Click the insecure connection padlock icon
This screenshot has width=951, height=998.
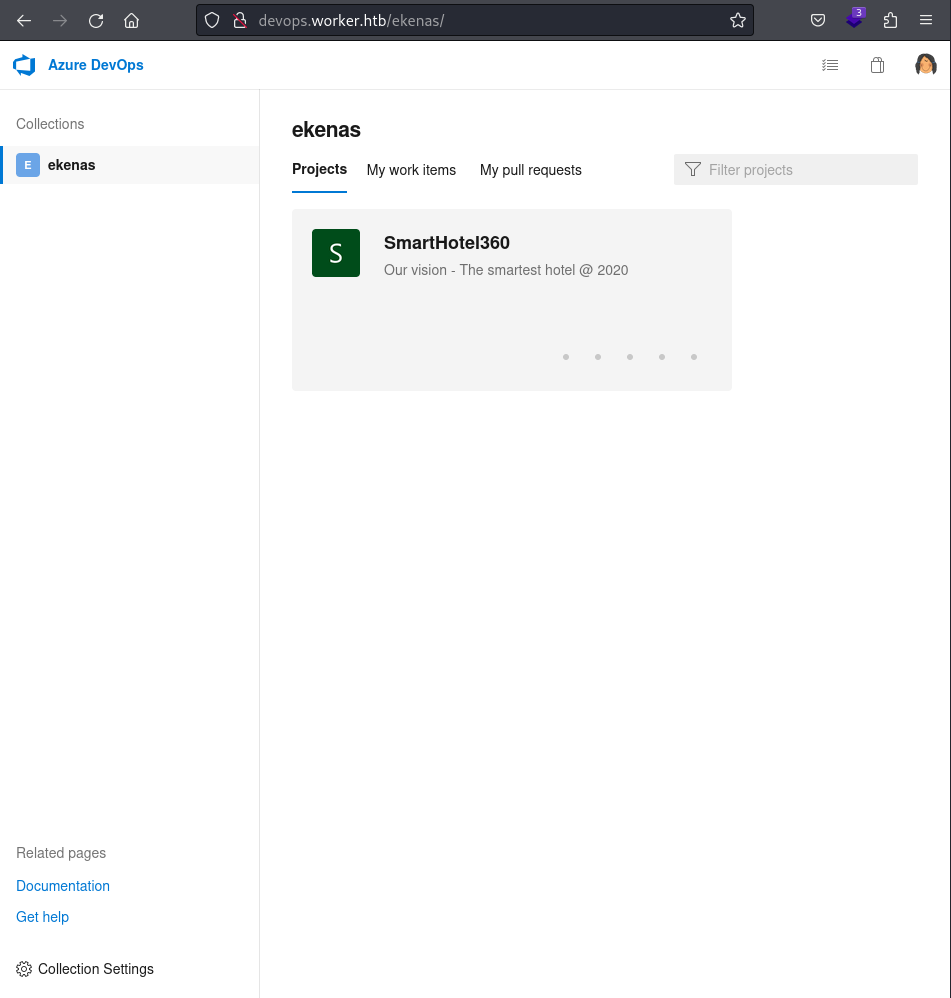pos(240,20)
